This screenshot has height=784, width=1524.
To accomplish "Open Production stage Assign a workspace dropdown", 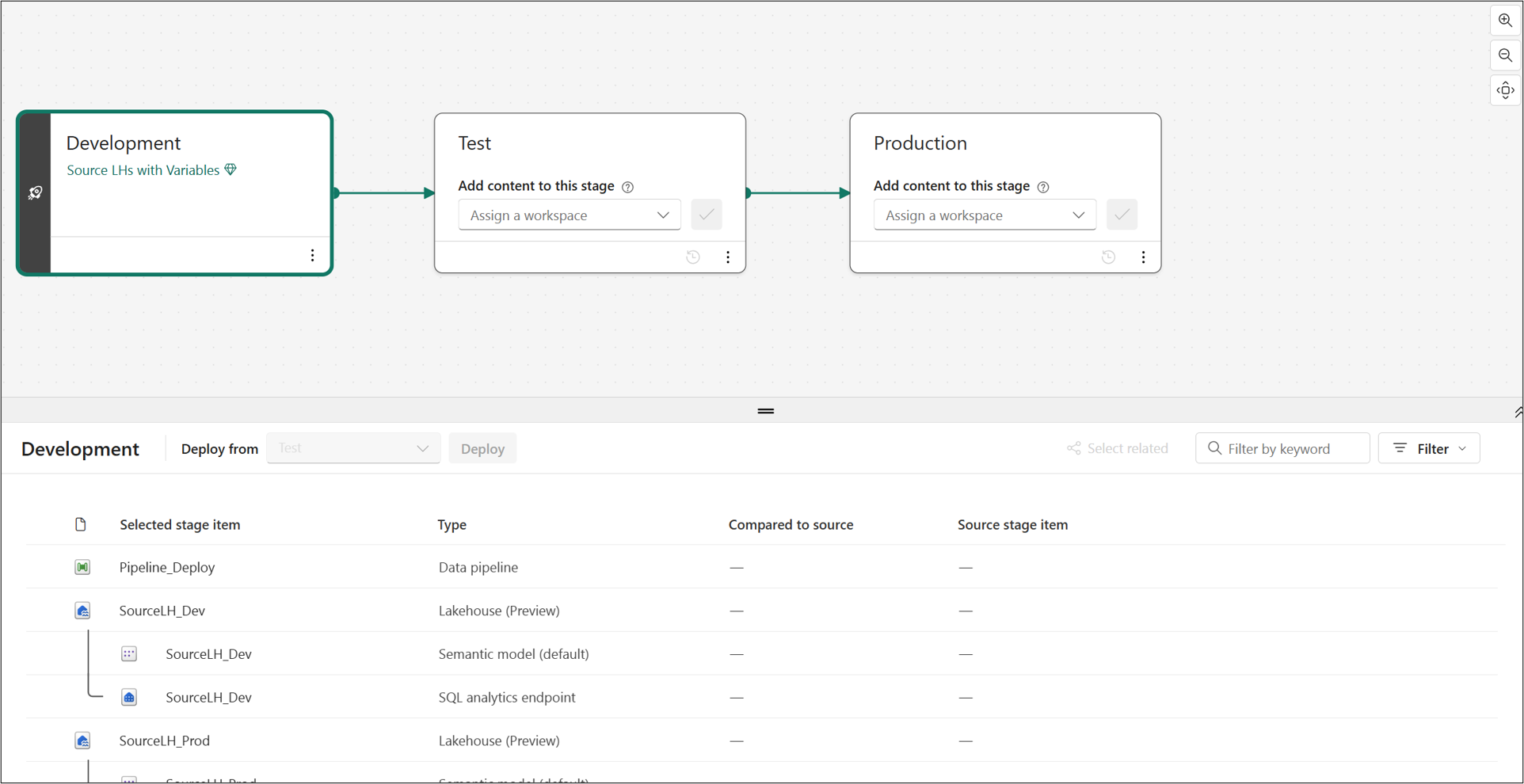I will tap(984, 215).
